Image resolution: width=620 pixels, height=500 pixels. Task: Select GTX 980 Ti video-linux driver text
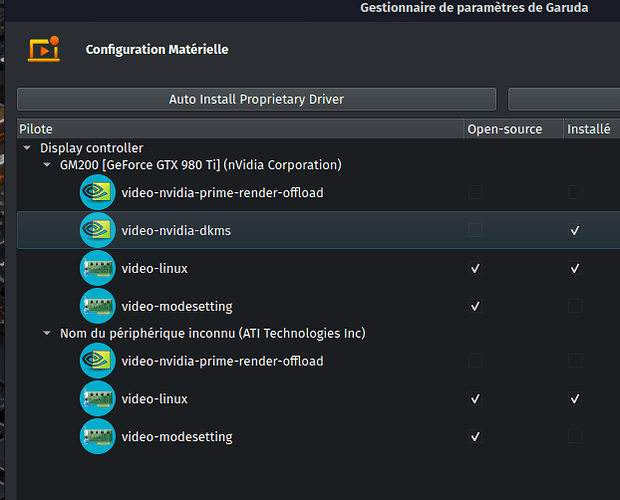pos(155,268)
